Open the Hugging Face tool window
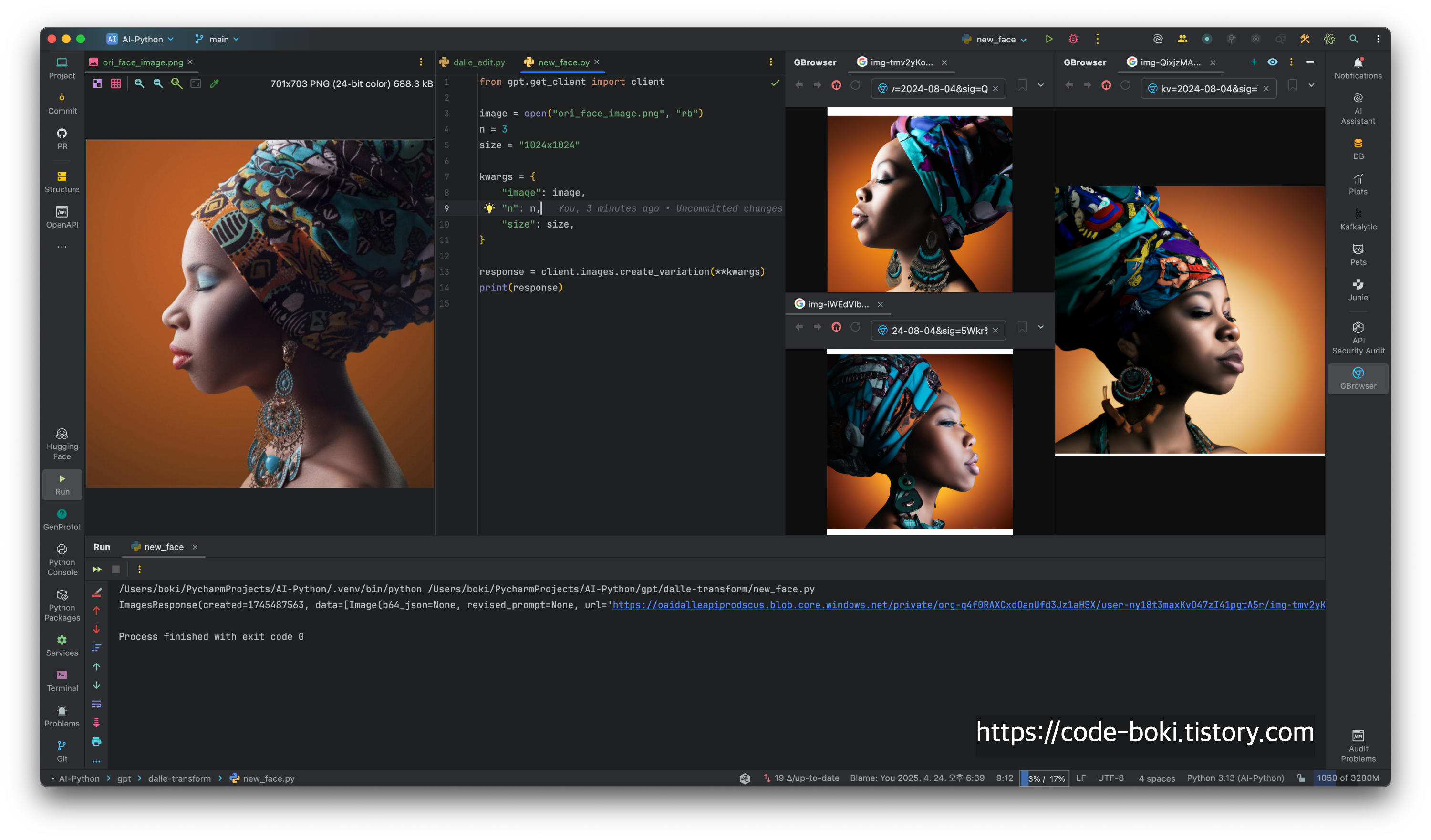The image size is (1431, 840). pos(62,444)
